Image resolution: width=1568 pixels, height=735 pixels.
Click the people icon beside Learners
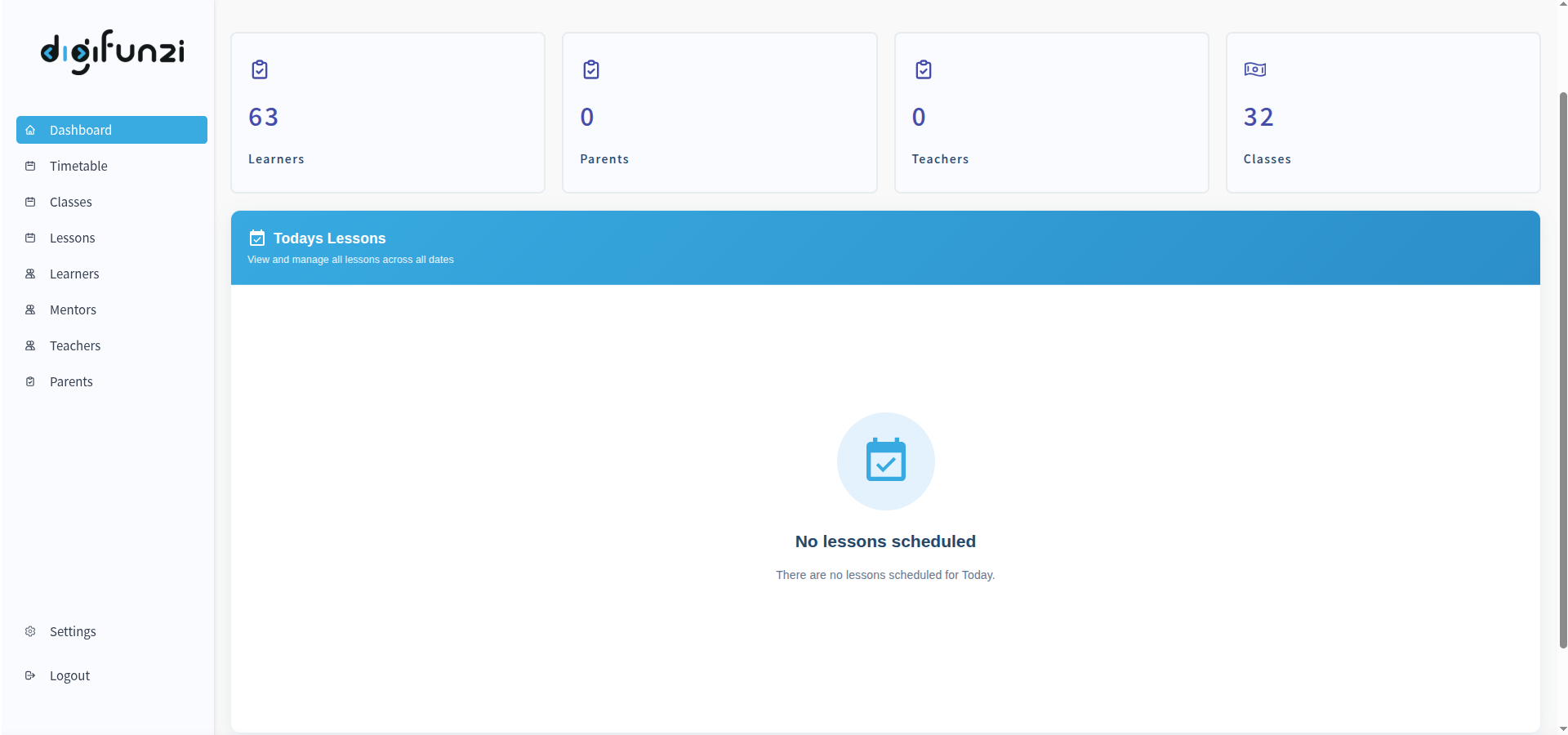30,274
